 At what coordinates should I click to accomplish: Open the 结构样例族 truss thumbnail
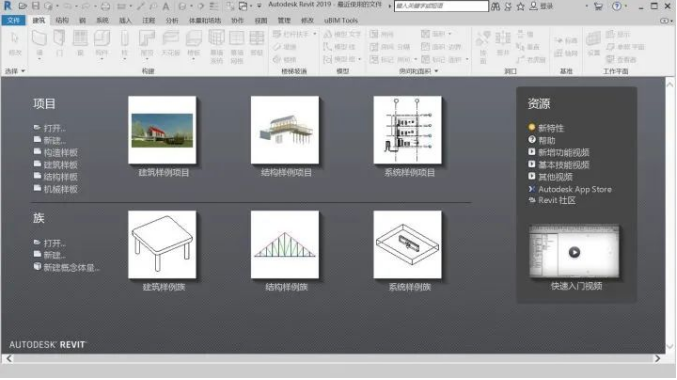point(285,244)
